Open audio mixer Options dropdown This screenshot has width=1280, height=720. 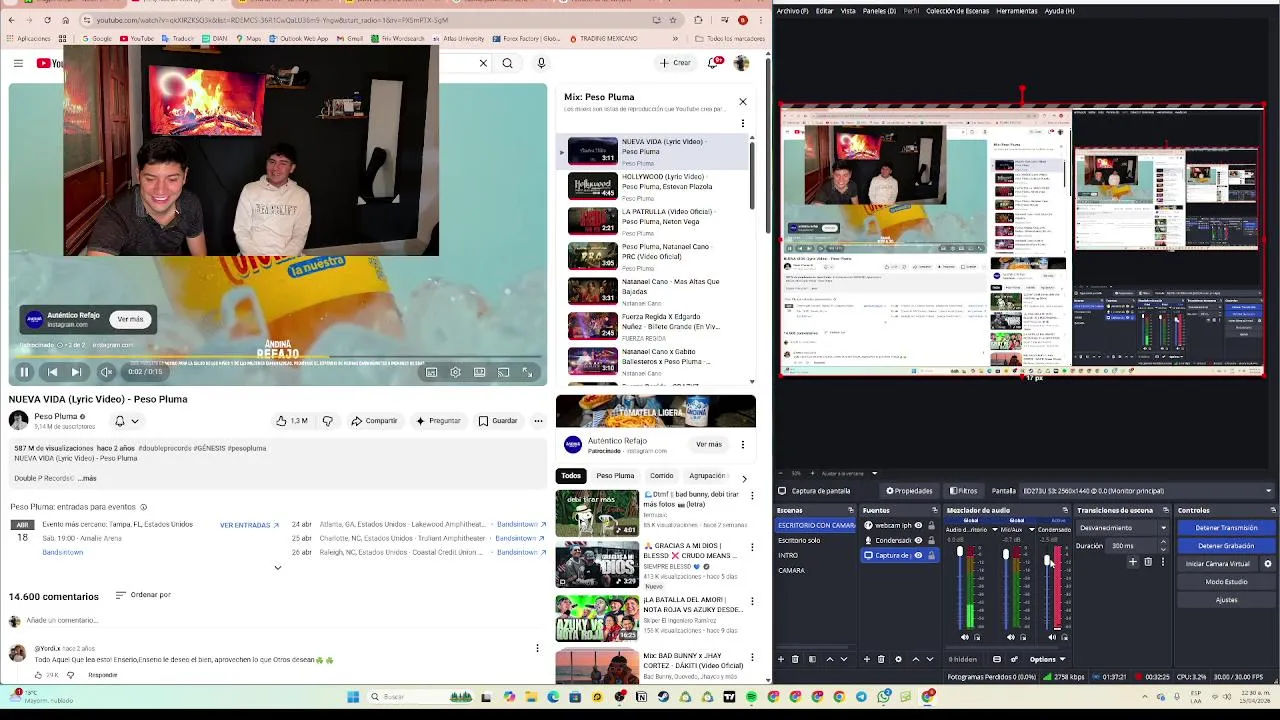click(1048, 659)
